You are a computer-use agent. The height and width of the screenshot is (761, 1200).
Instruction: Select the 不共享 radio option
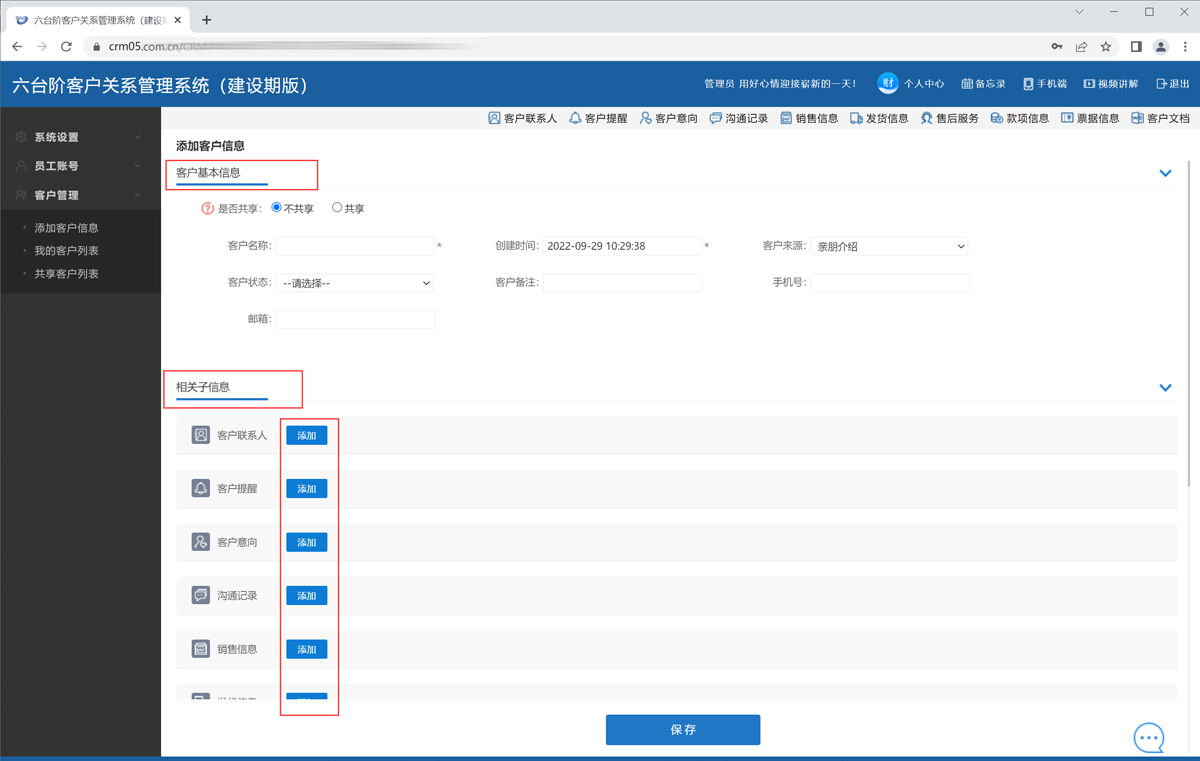[x=277, y=208]
